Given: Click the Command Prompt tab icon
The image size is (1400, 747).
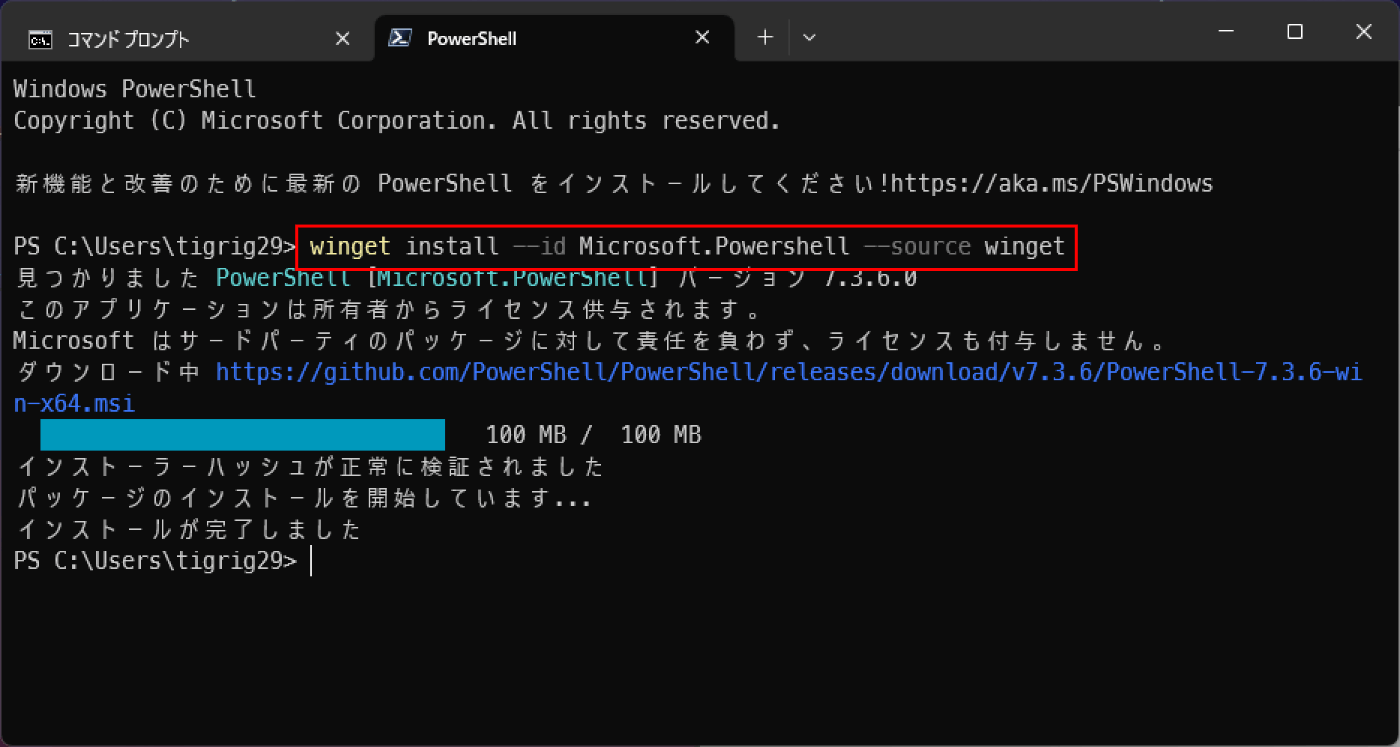Looking at the screenshot, I should 40,39.
